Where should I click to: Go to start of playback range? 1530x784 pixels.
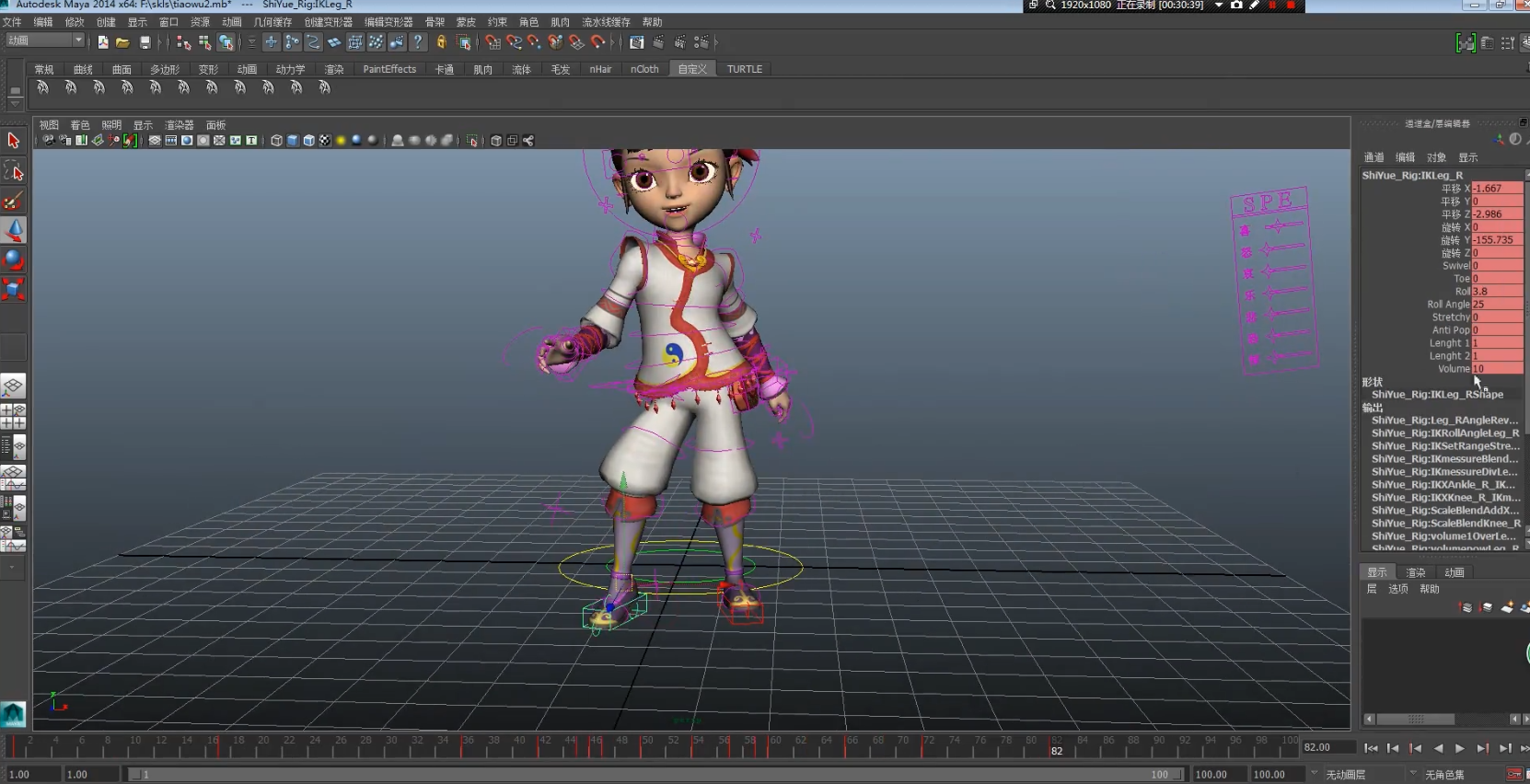coord(1371,748)
